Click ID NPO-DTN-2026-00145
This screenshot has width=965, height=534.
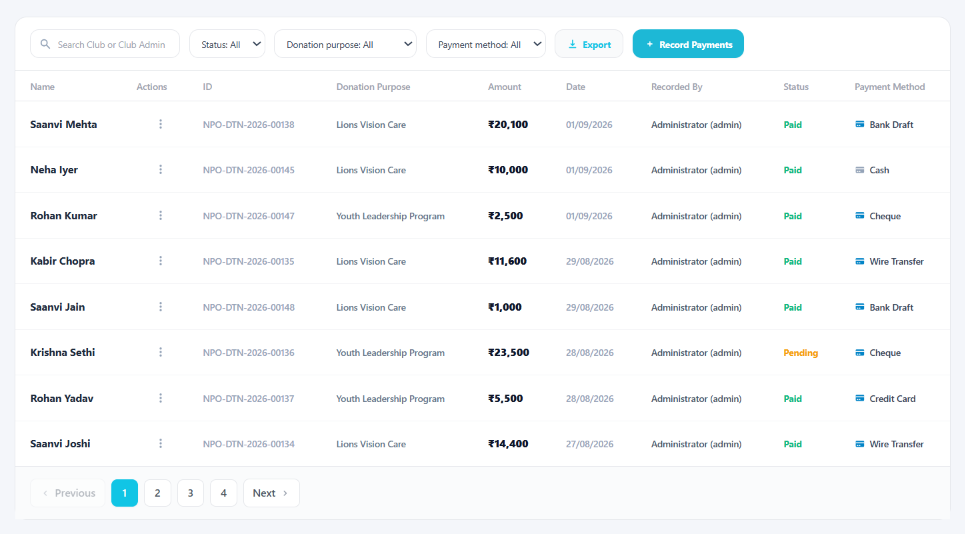249,170
